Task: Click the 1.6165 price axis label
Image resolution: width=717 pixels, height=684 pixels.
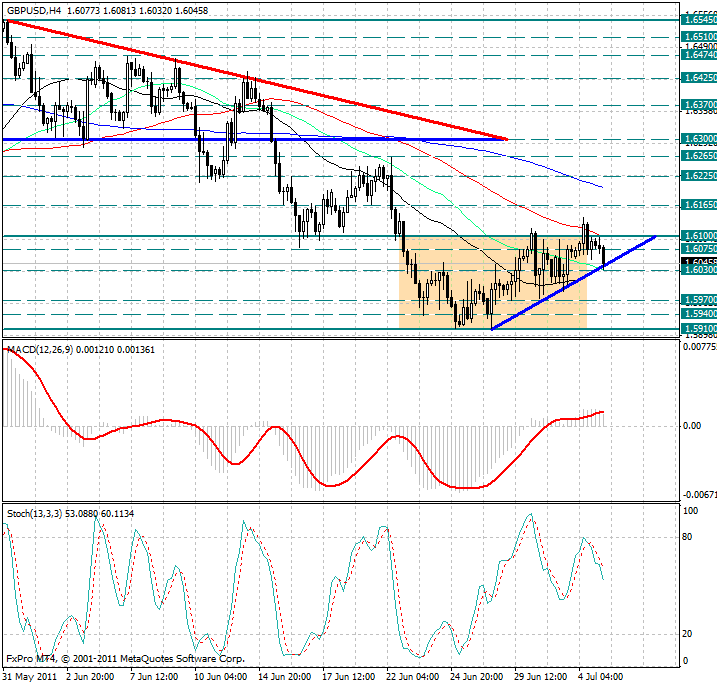Action: pos(698,204)
